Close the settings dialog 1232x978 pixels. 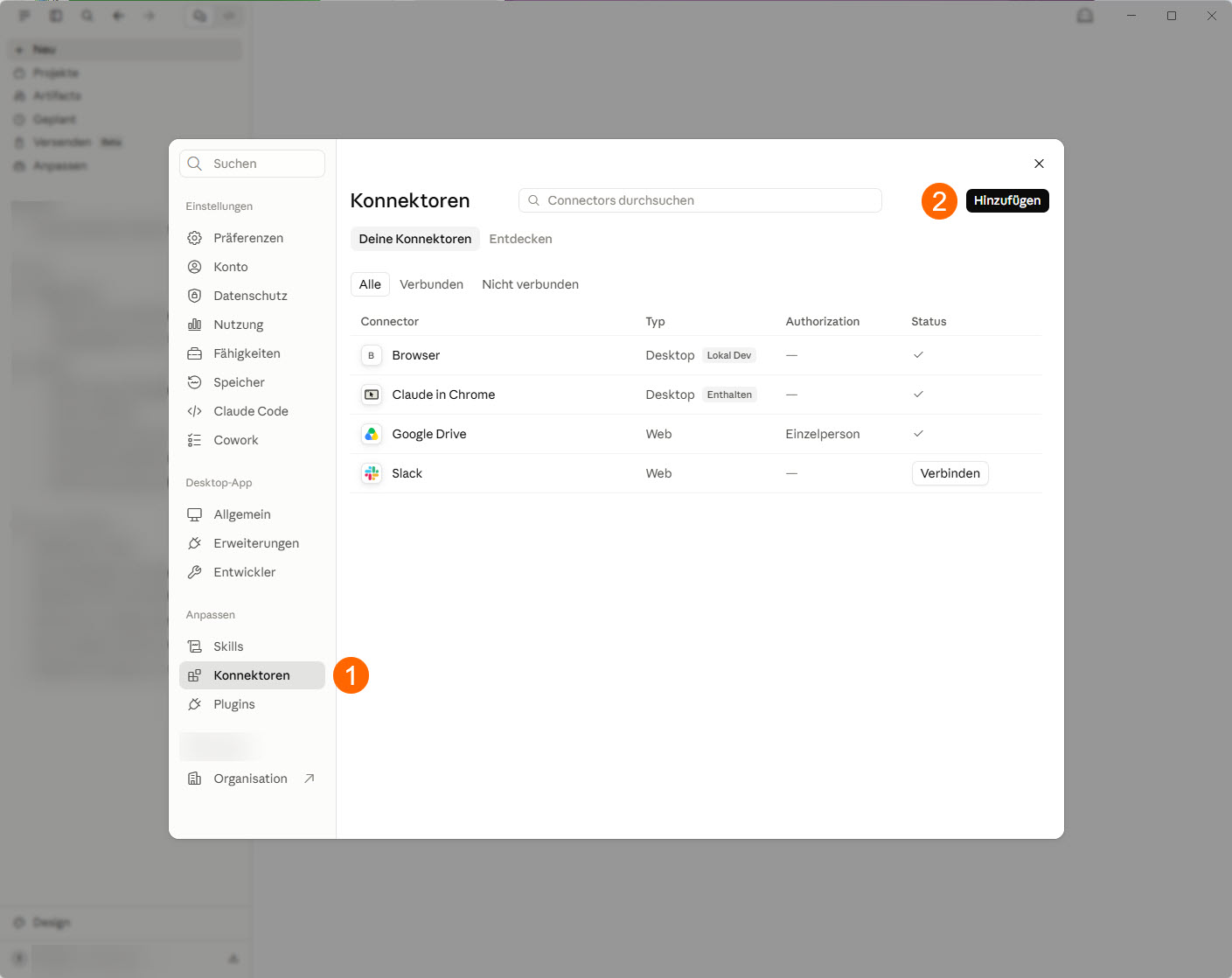click(1039, 164)
